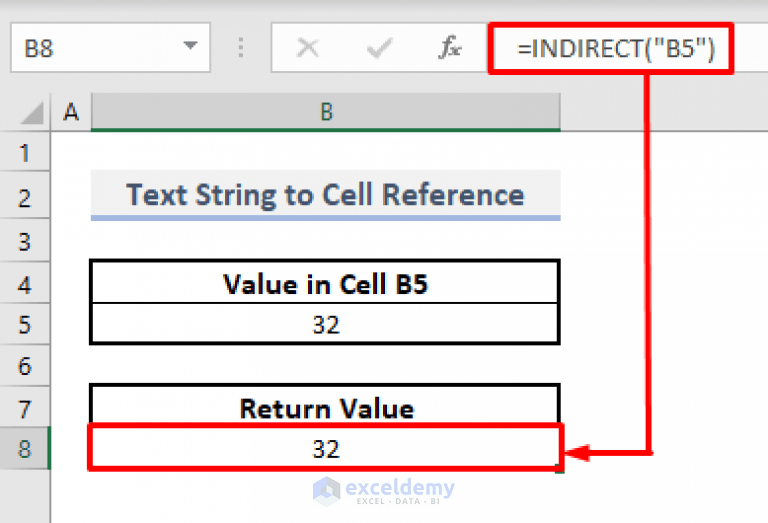The width and height of the screenshot is (768, 523).
Task: Select row 3 header
Action: point(24,240)
